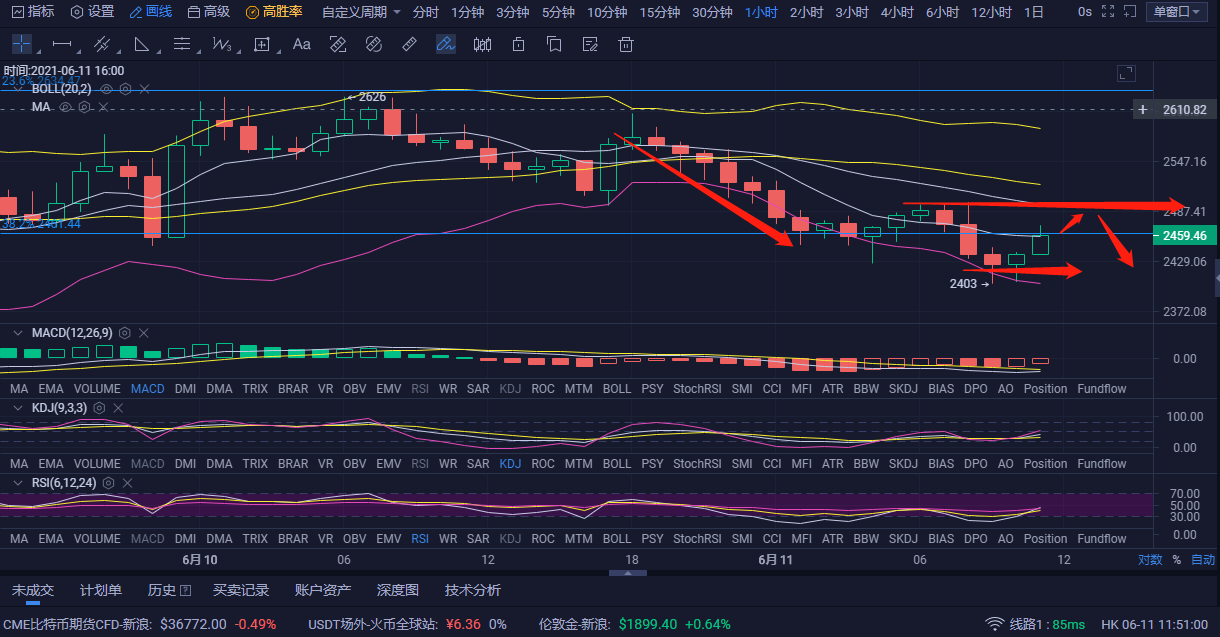Click the chart horizontal scrollbar below dates

pos(628,573)
